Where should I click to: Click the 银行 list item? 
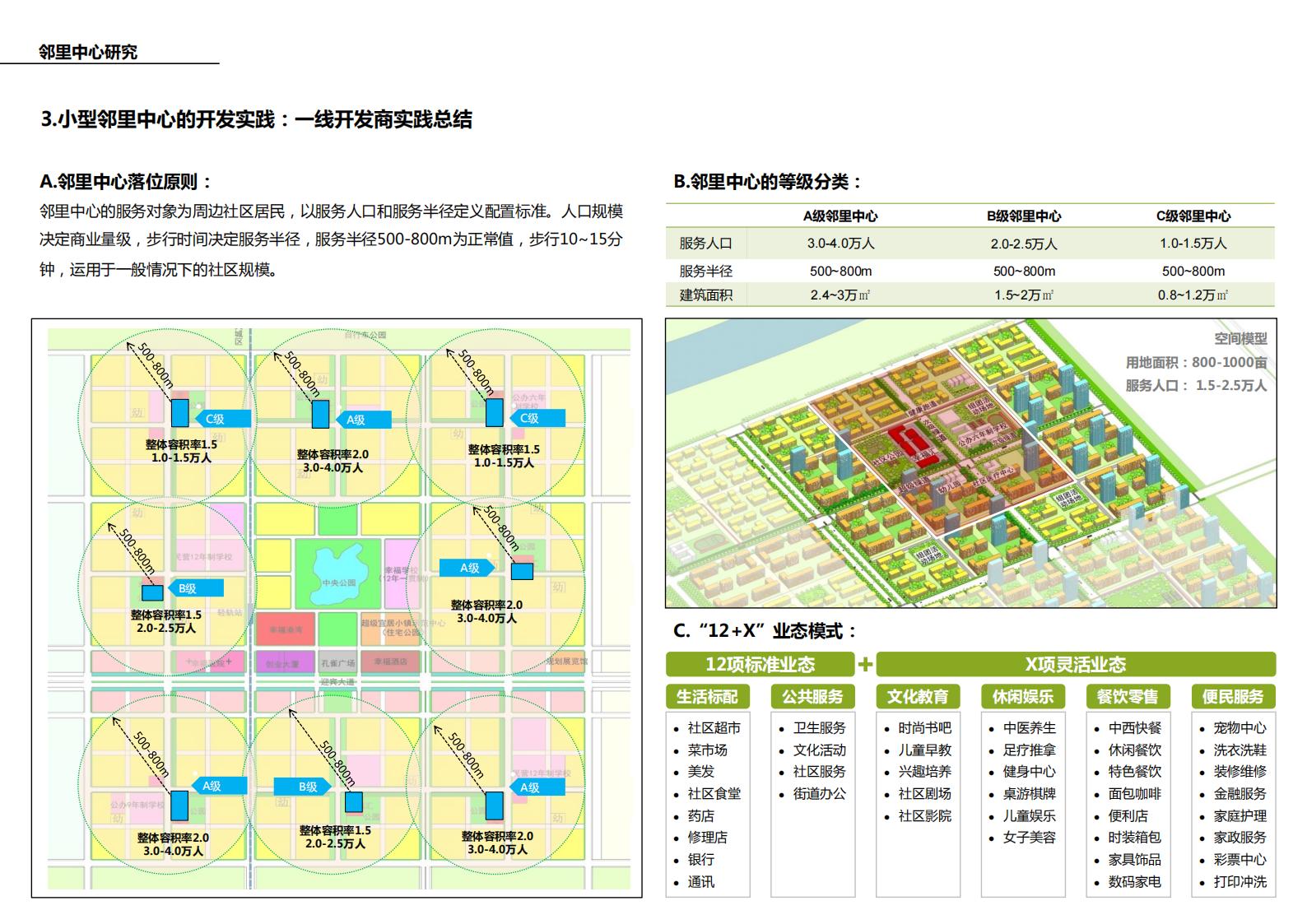700,860
